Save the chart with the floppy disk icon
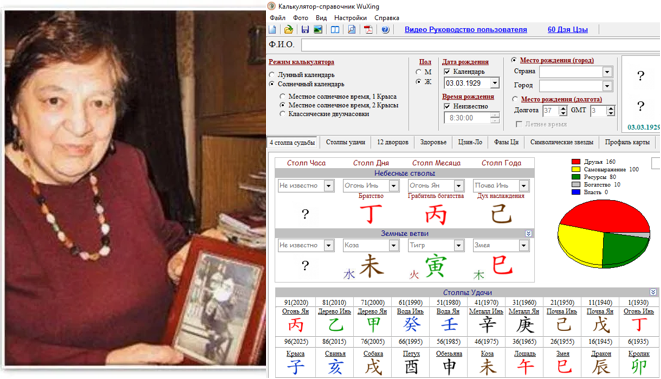661x379 pixels. [305, 30]
